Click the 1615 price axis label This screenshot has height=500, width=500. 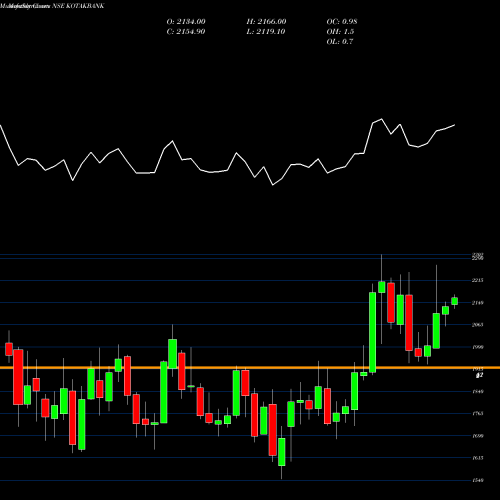click(478, 458)
